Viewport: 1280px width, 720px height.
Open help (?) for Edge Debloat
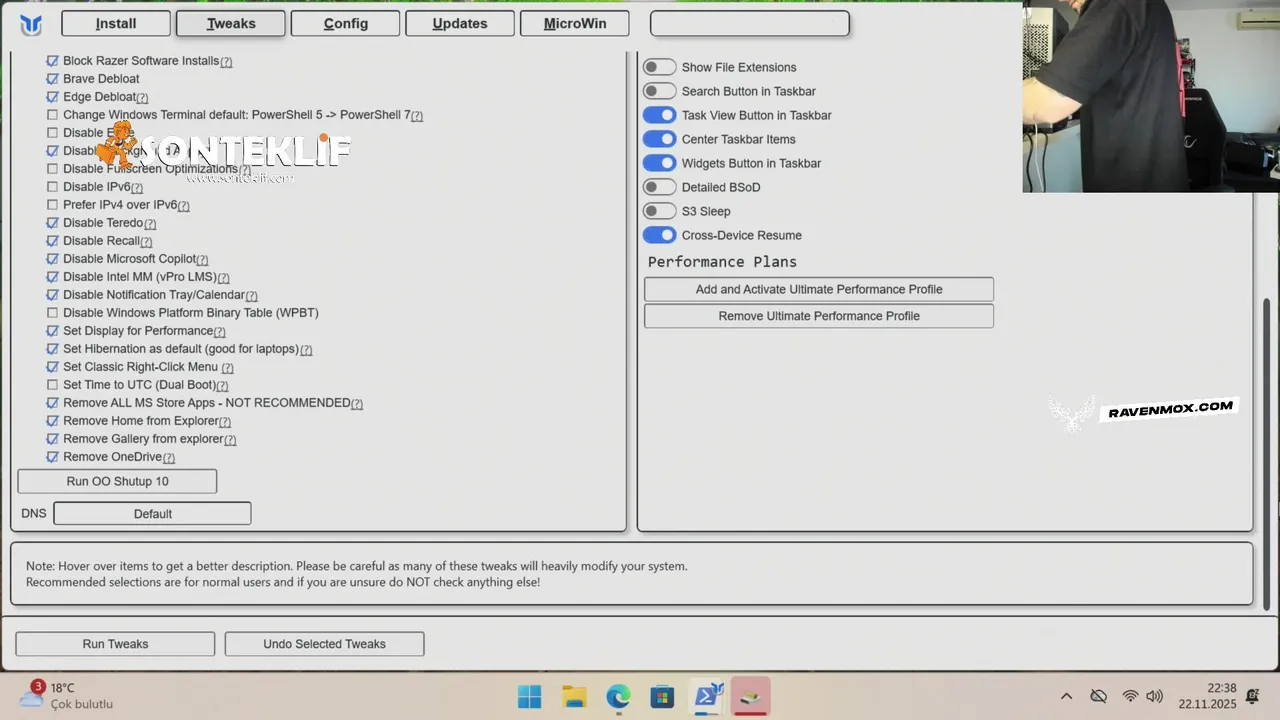coord(142,98)
